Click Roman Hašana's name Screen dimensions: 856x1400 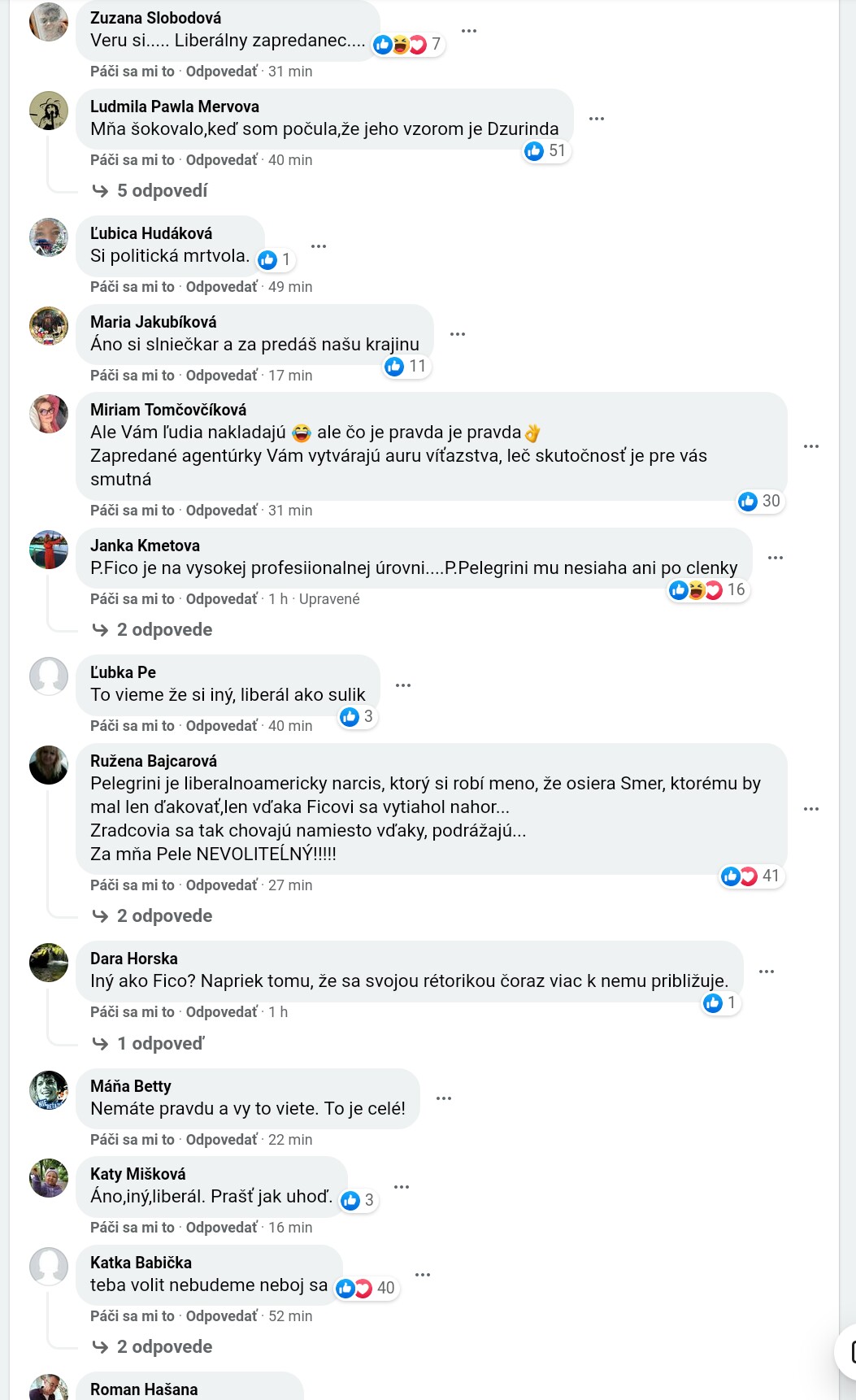144,1389
